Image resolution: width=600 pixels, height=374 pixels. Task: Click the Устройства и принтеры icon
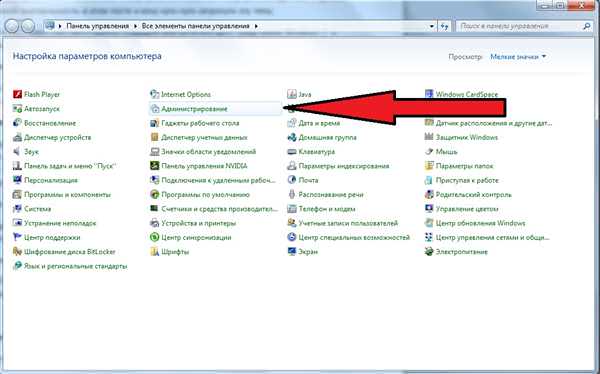tap(155, 223)
